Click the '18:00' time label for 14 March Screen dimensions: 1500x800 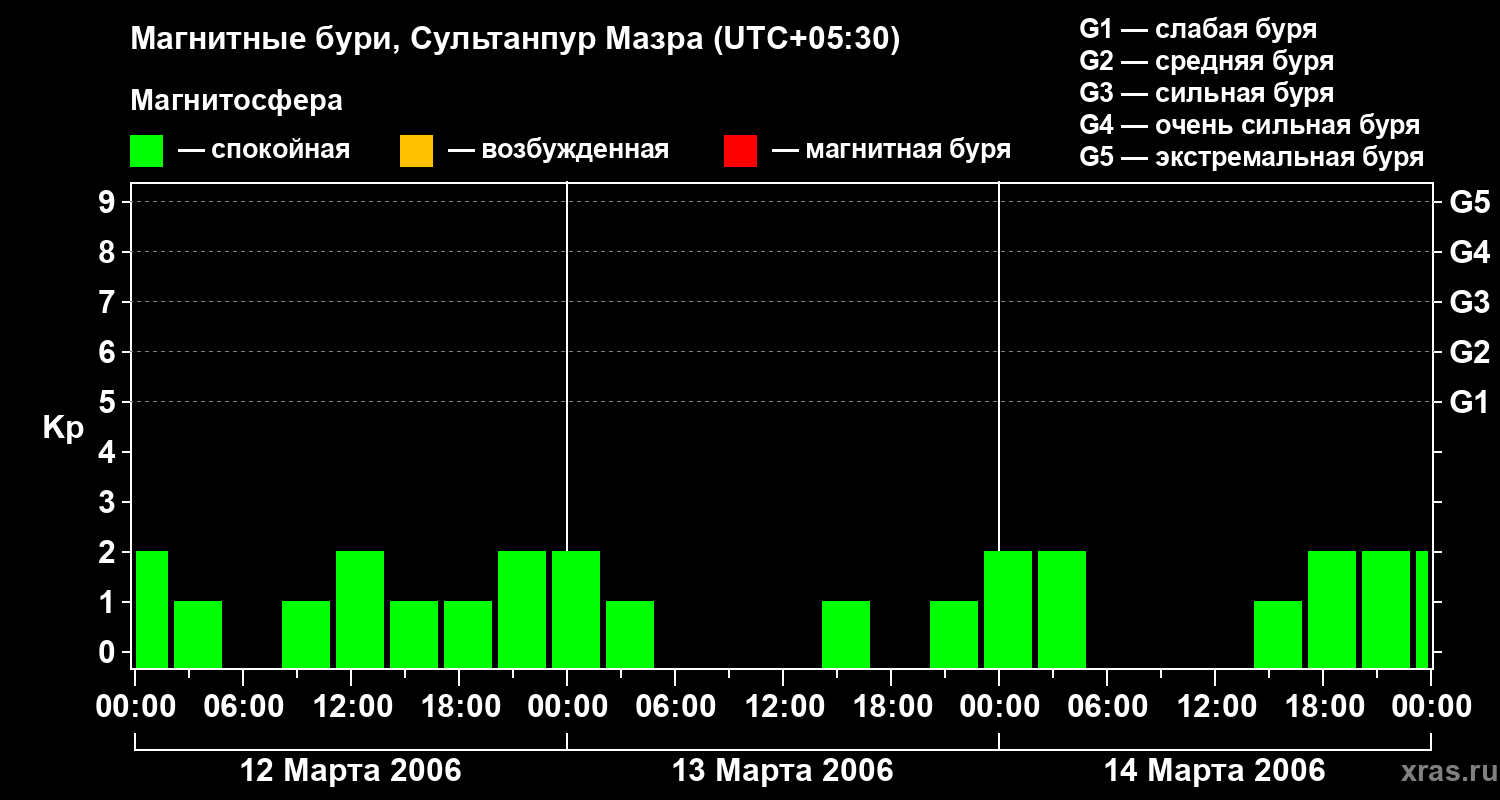coord(1323,707)
